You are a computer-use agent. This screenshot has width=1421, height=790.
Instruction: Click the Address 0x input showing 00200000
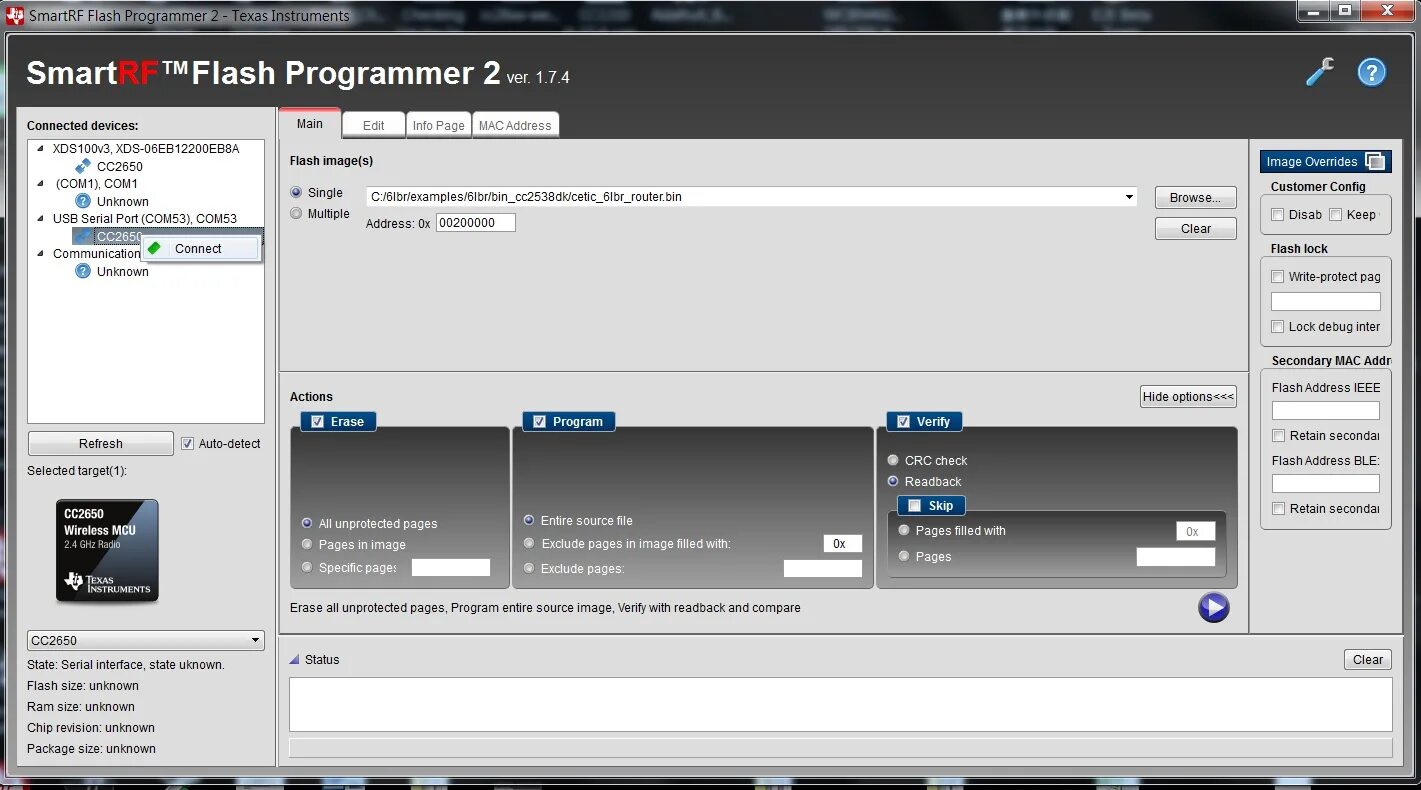point(475,223)
